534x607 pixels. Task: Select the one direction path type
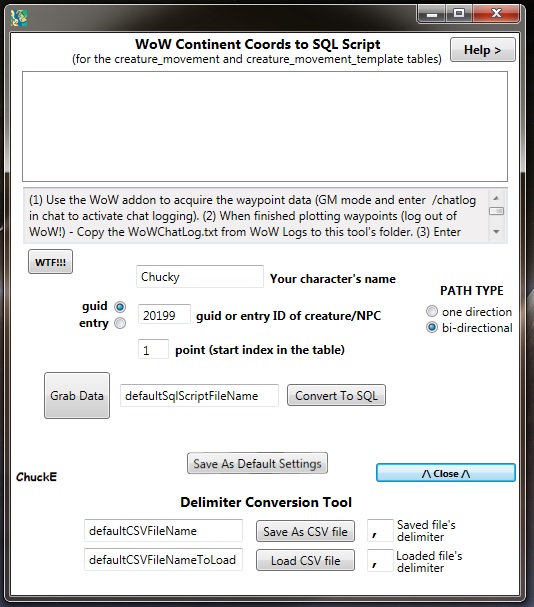click(432, 311)
